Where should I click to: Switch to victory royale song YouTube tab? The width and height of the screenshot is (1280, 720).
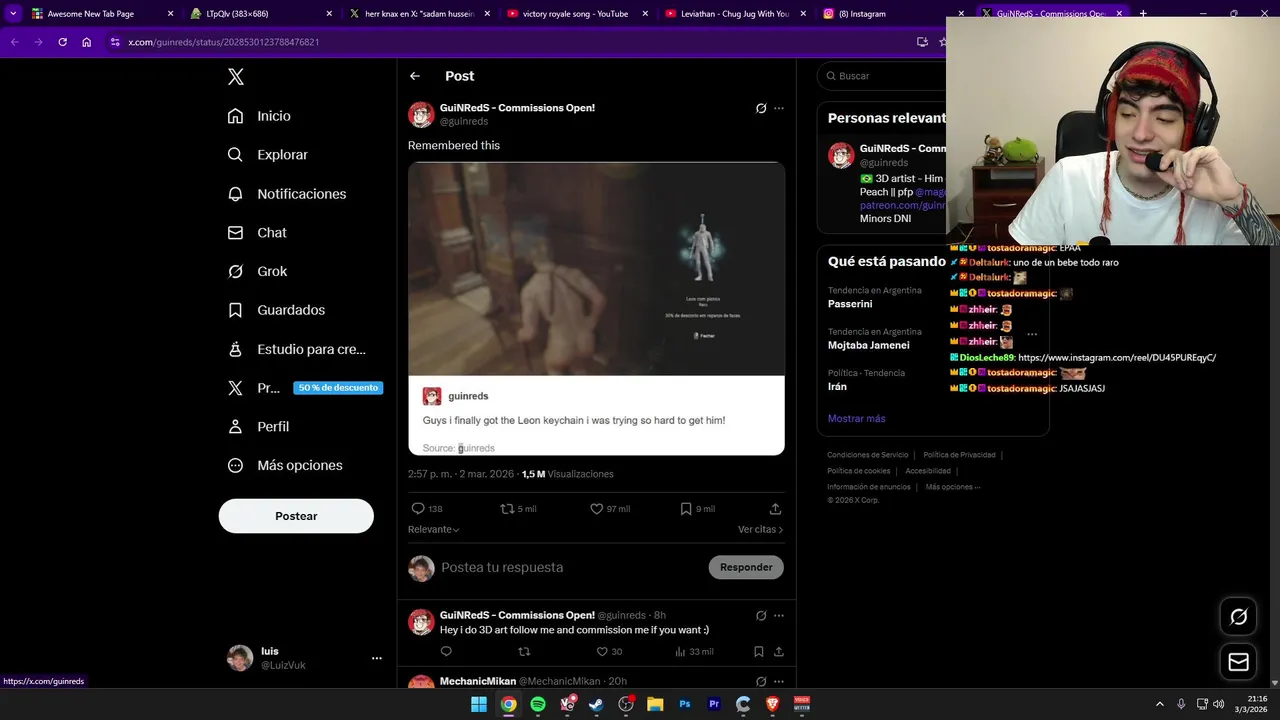tap(578, 14)
